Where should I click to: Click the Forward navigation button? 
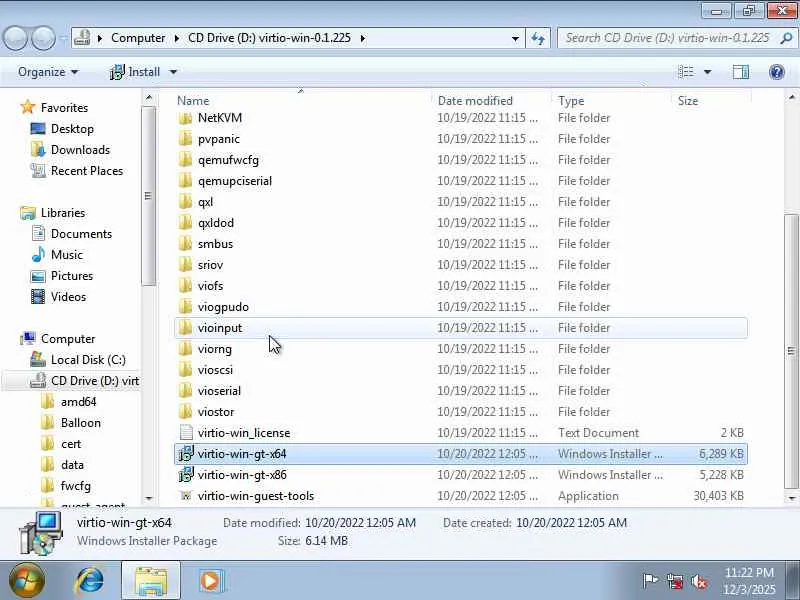point(43,38)
